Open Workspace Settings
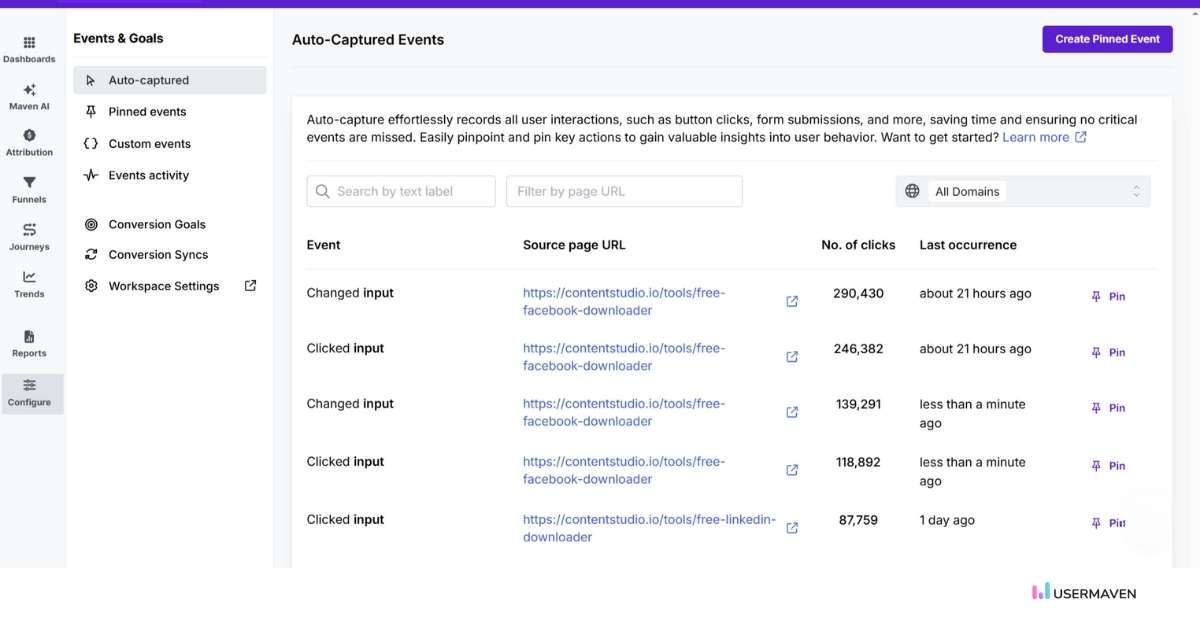 pyautogui.click(x=163, y=286)
